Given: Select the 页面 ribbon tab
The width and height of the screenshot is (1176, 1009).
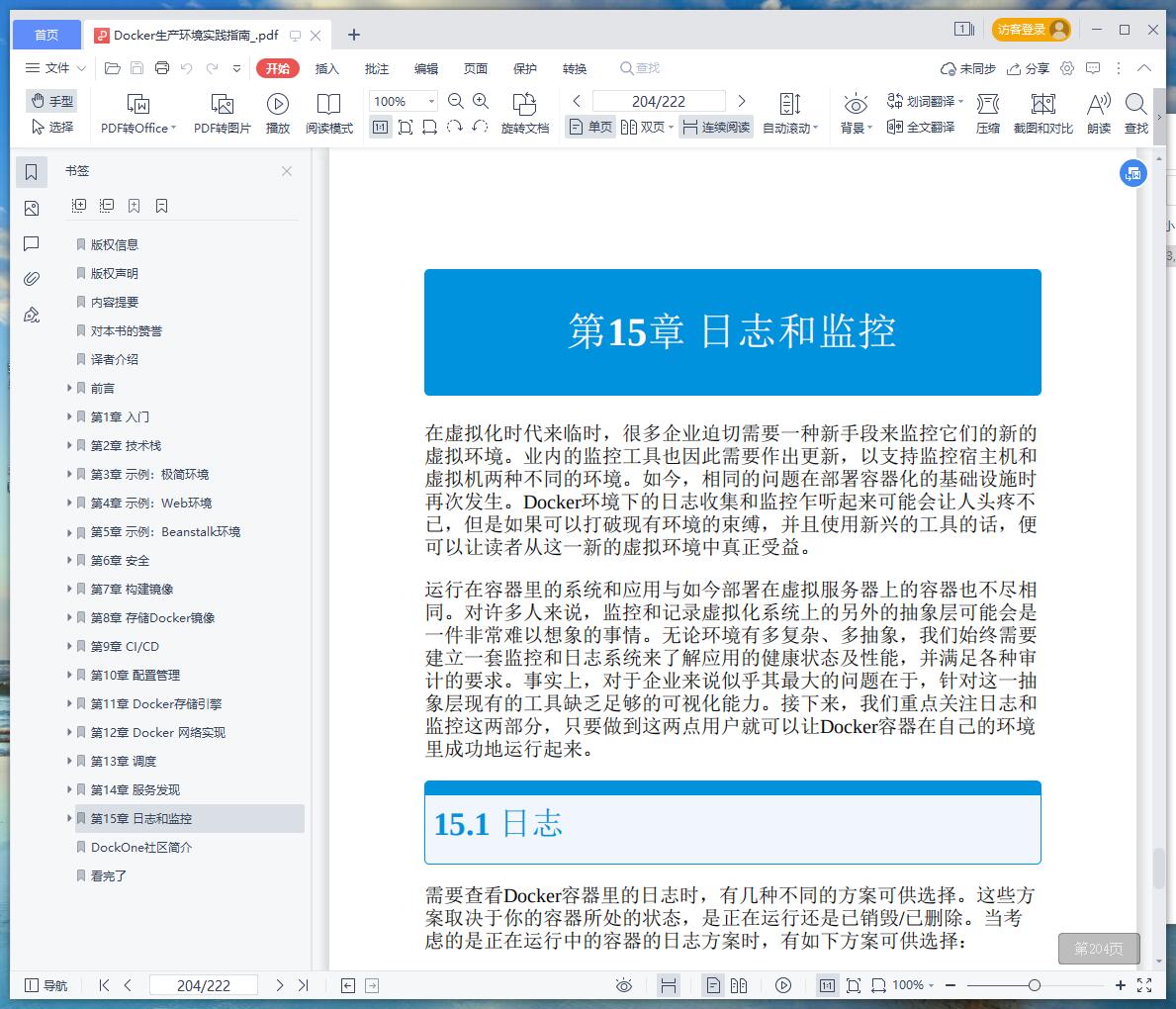Looking at the screenshot, I should pos(476,68).
